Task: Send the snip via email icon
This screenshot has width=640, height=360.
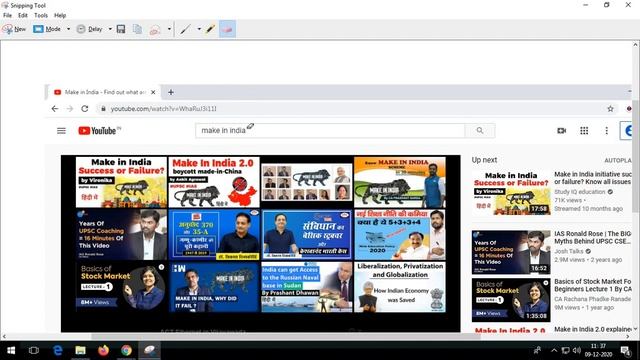Action: coord(155,29)
